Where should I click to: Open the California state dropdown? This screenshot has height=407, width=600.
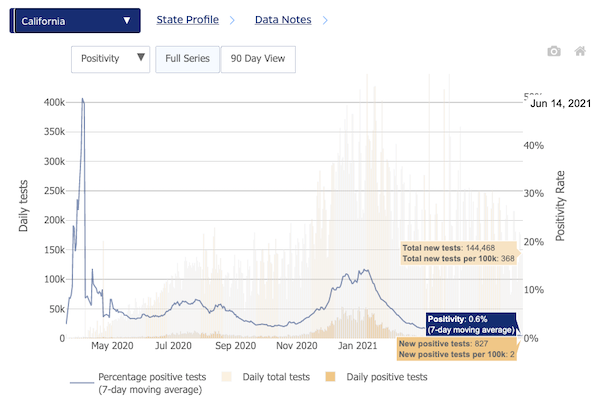[x=75, y=20]
